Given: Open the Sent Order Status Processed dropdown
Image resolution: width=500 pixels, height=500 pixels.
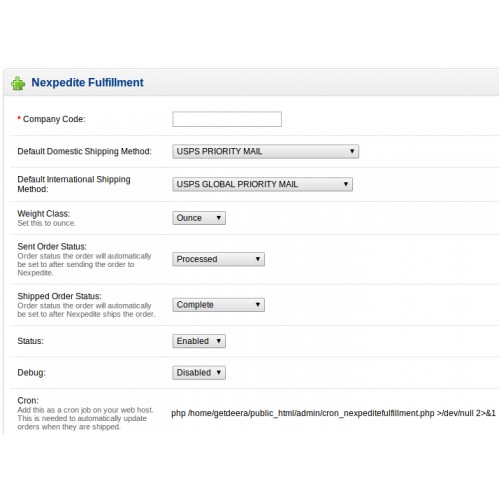Looking at the screenshot, I should [x=218, y=259].
